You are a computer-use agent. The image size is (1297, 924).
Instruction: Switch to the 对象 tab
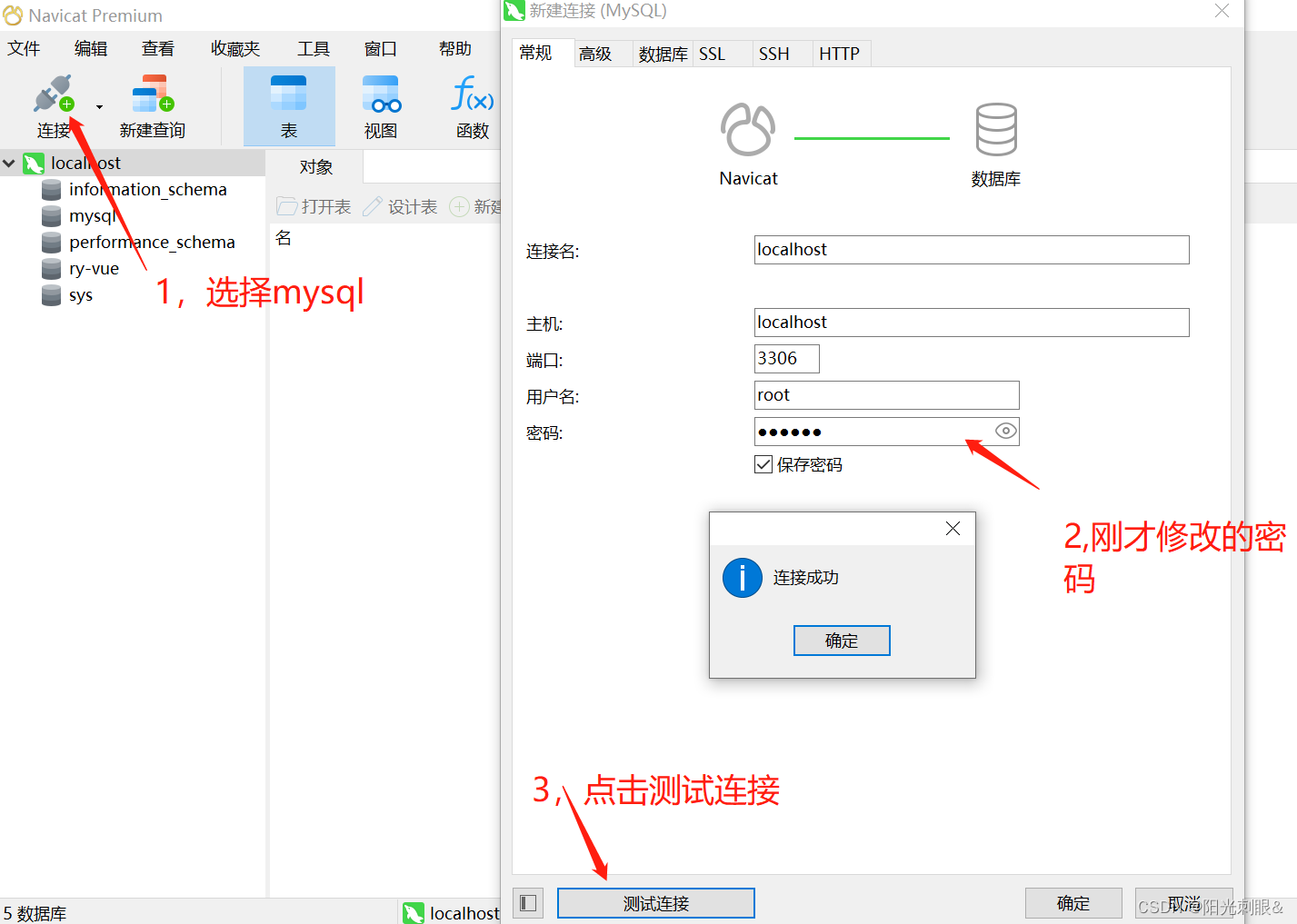coord(316,166)
